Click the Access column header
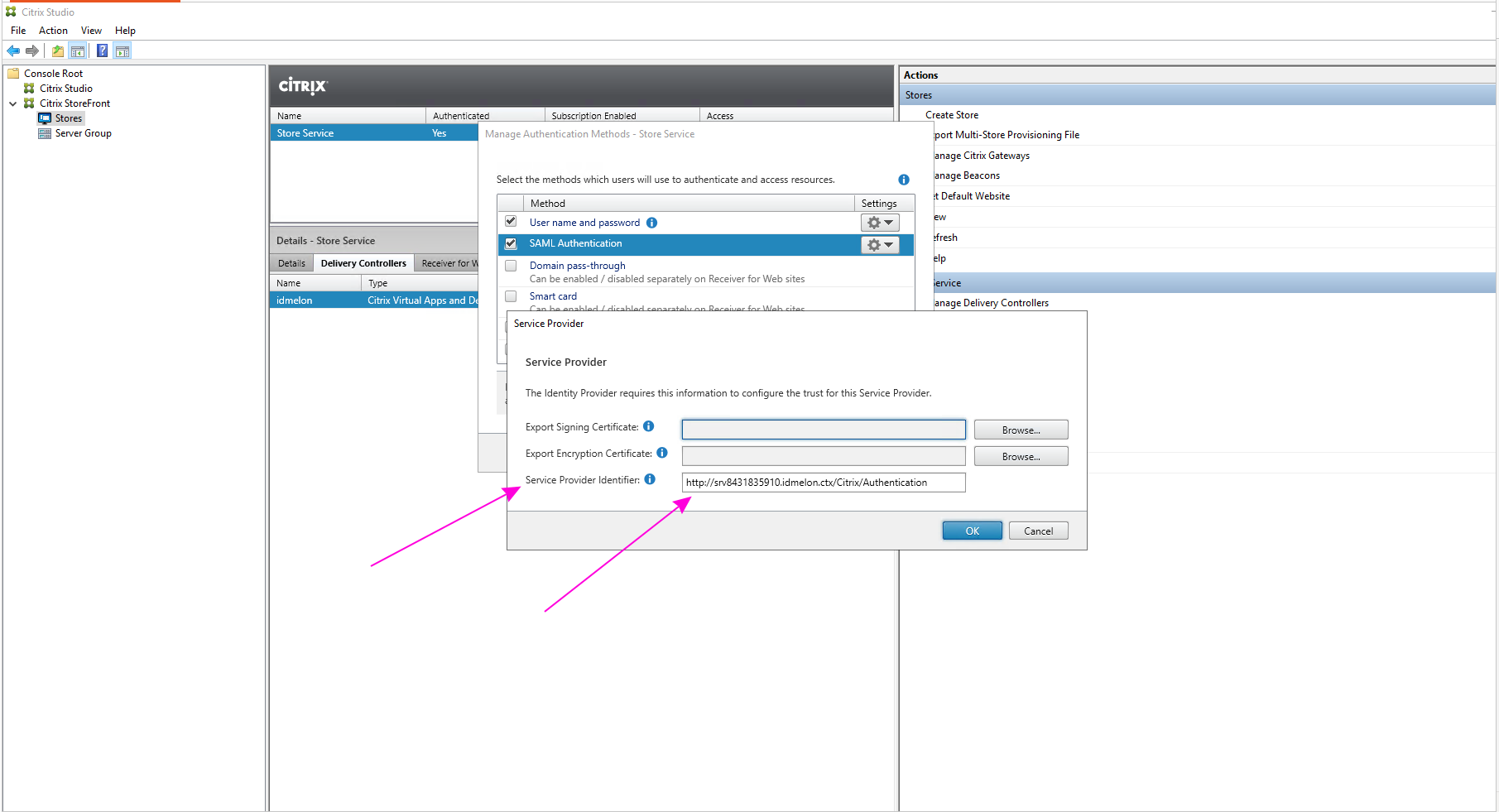1499x812 pixels. tap(796, 116)
